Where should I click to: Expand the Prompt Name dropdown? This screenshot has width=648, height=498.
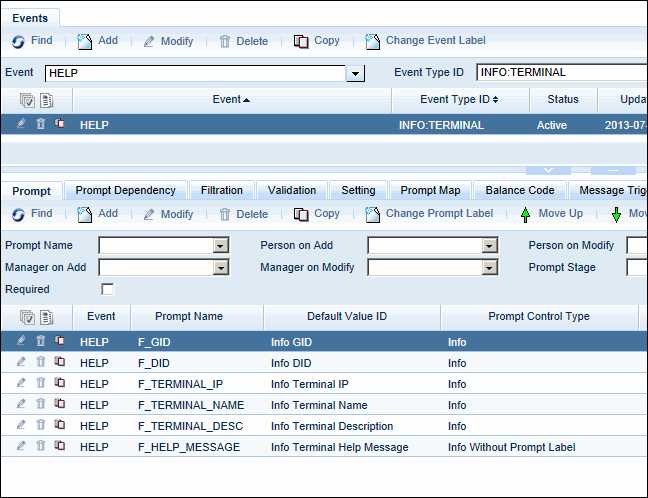(221, 246)
